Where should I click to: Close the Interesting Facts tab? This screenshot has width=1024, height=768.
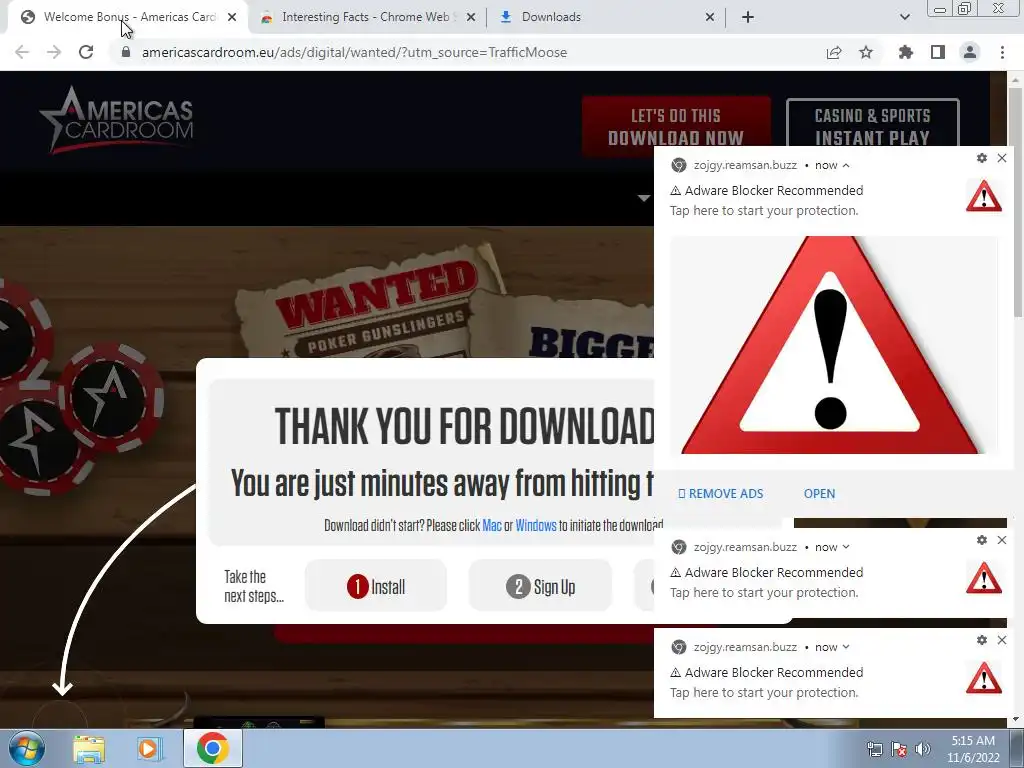(471, 17)
